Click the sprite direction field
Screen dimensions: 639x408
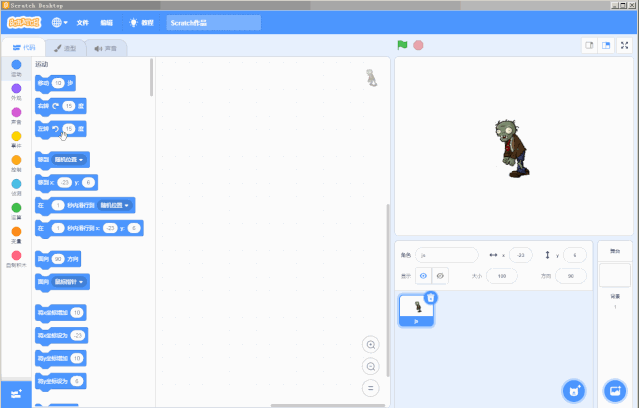tap(571, 276)
